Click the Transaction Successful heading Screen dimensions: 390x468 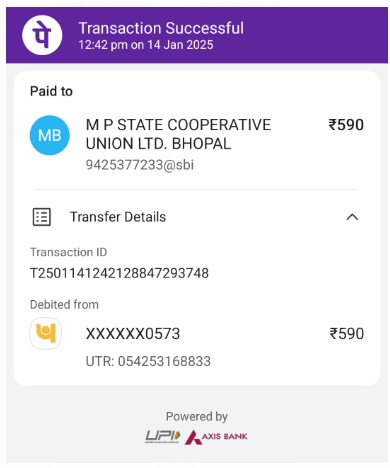tap(161, 28)
